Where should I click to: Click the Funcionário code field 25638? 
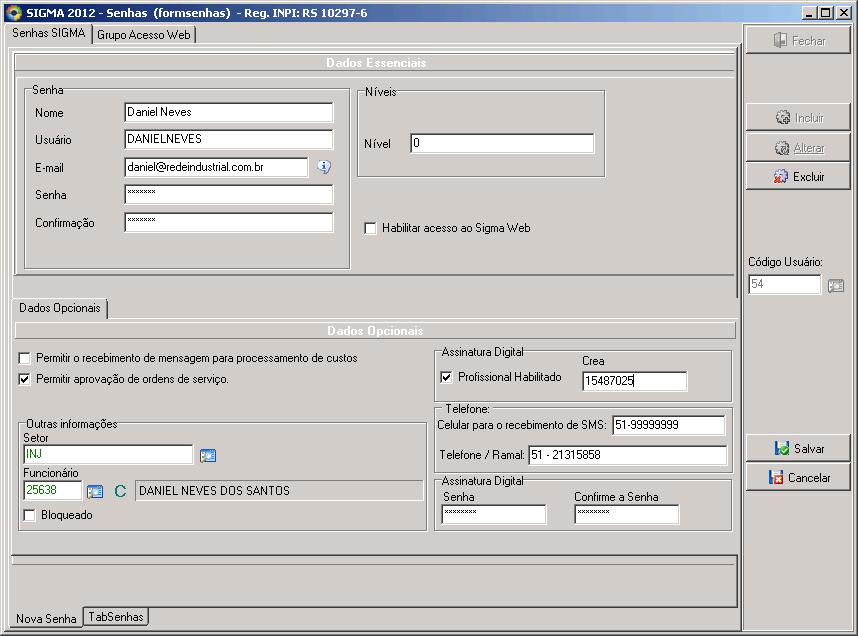pos(53,490)
